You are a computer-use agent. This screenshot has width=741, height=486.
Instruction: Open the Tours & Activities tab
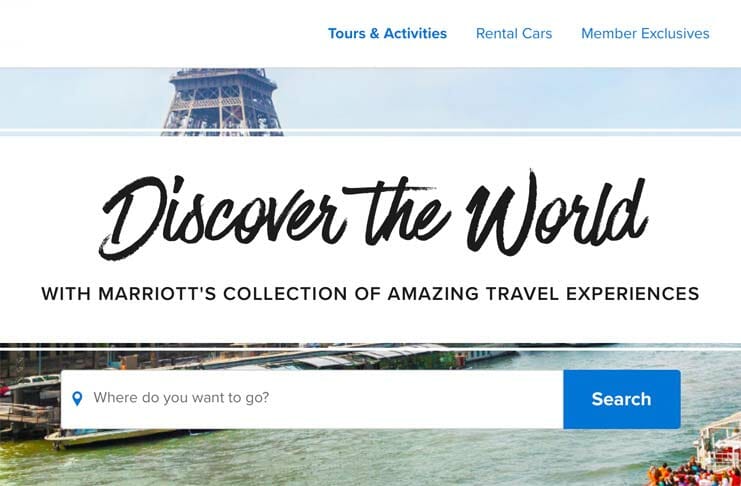click(387, 34)
